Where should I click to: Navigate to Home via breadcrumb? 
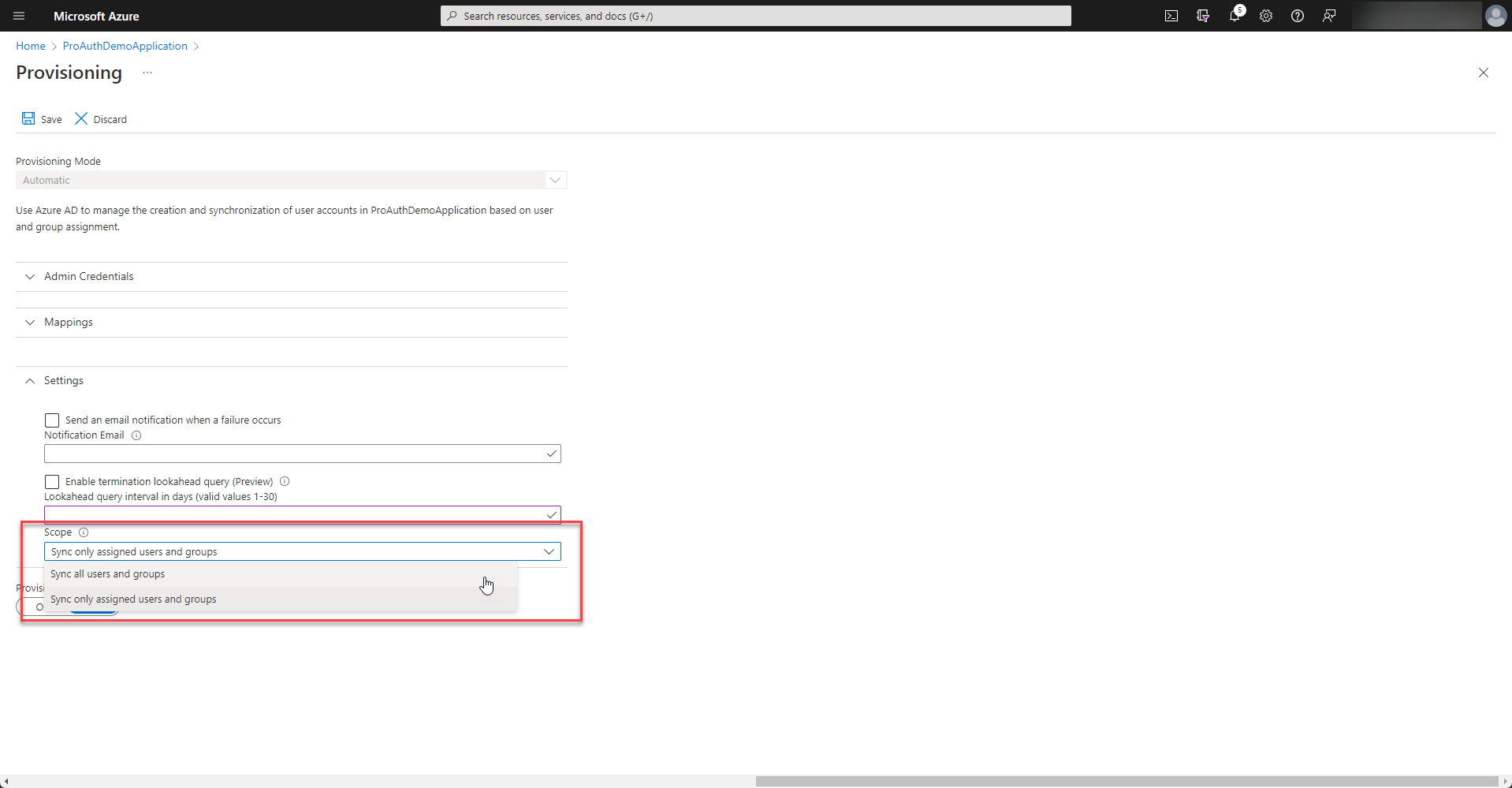pyautogui.click(x=30, y=46)
